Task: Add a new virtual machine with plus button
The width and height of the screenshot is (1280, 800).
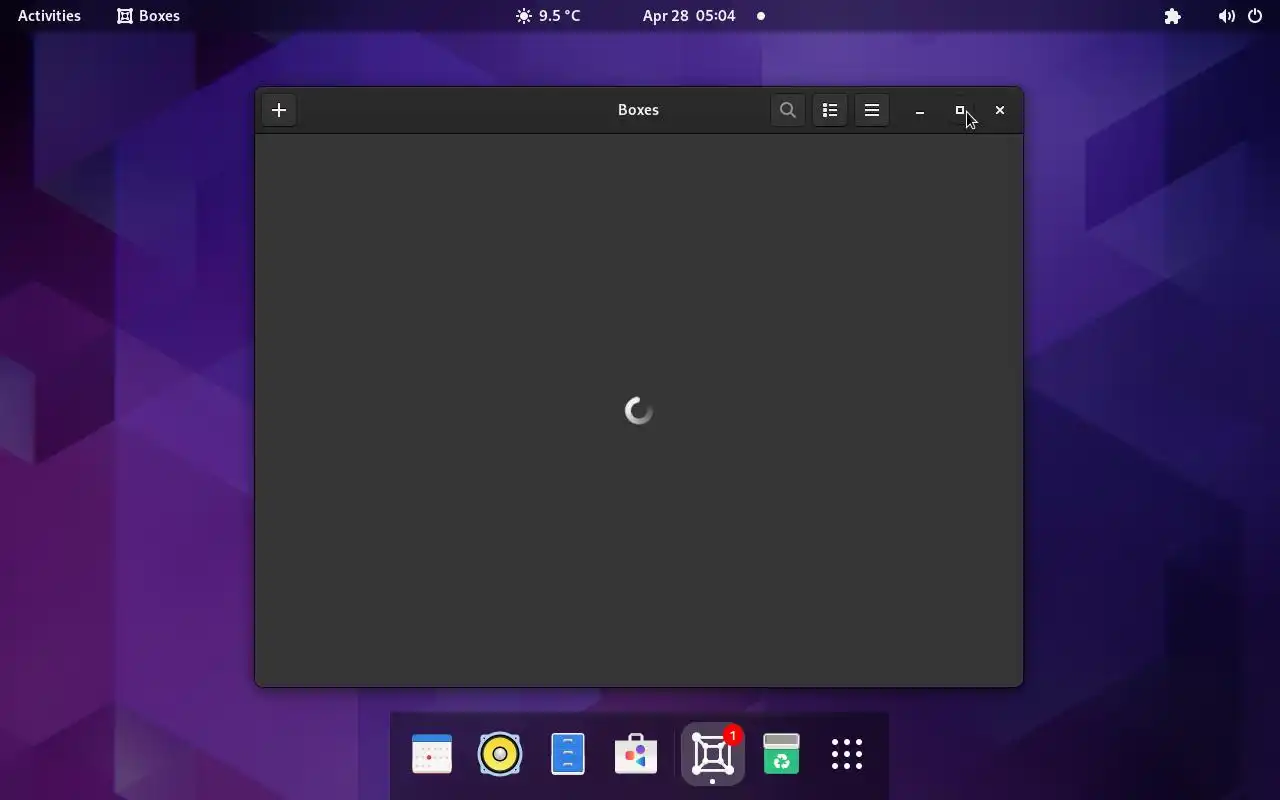Action: pyautogui.click(x=279, y=110)
